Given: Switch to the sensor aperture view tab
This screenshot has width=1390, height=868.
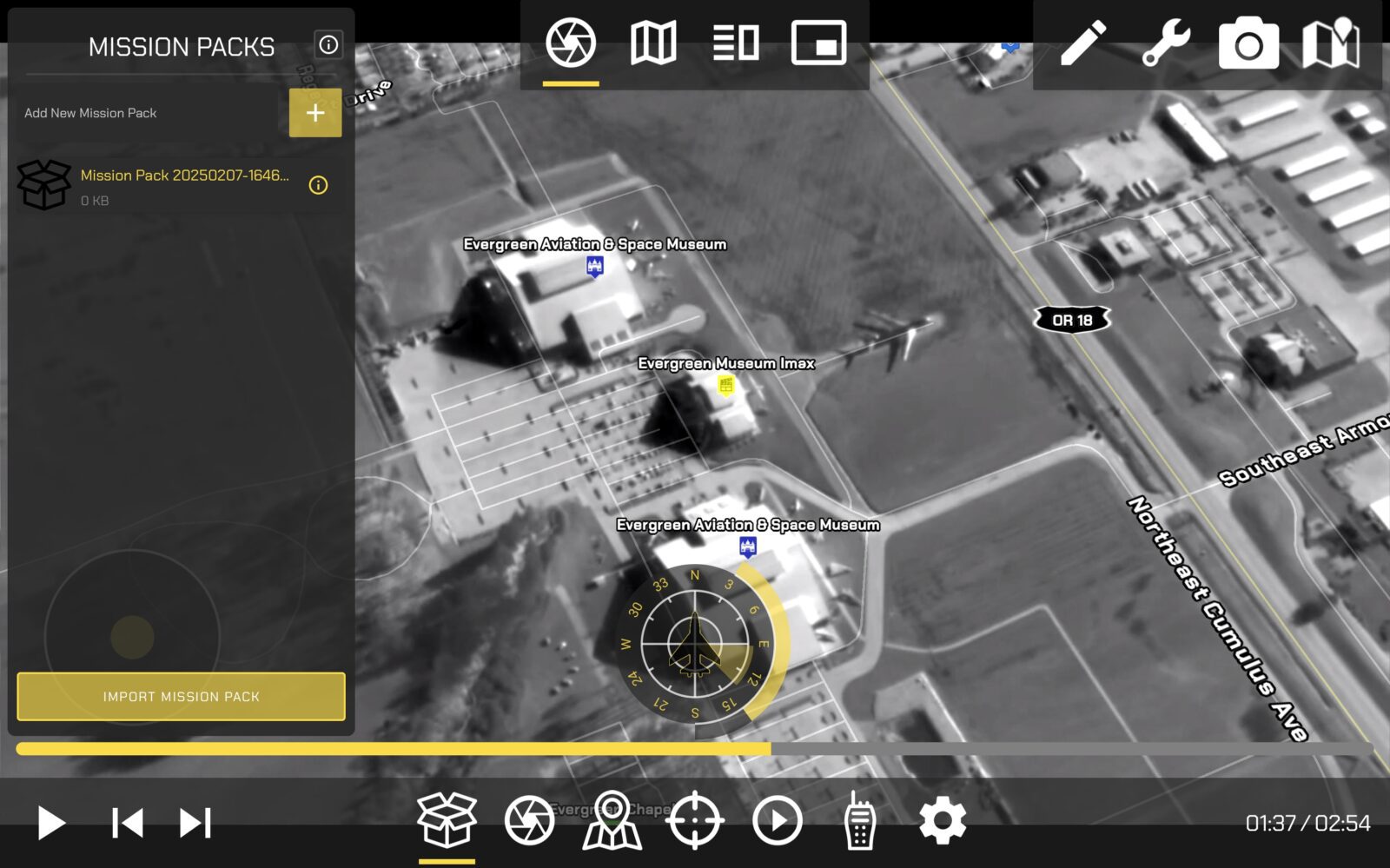Looking at the screenshot, I should [571, 43].
